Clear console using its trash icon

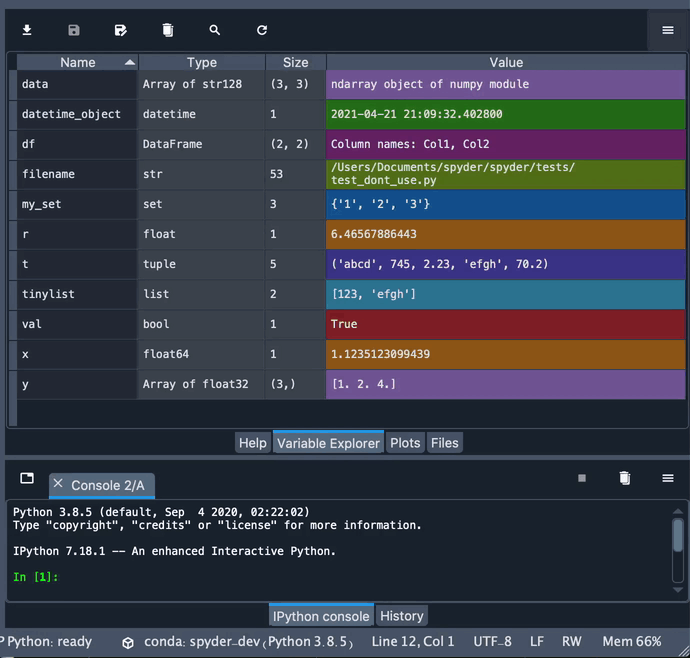pos(624,479)
